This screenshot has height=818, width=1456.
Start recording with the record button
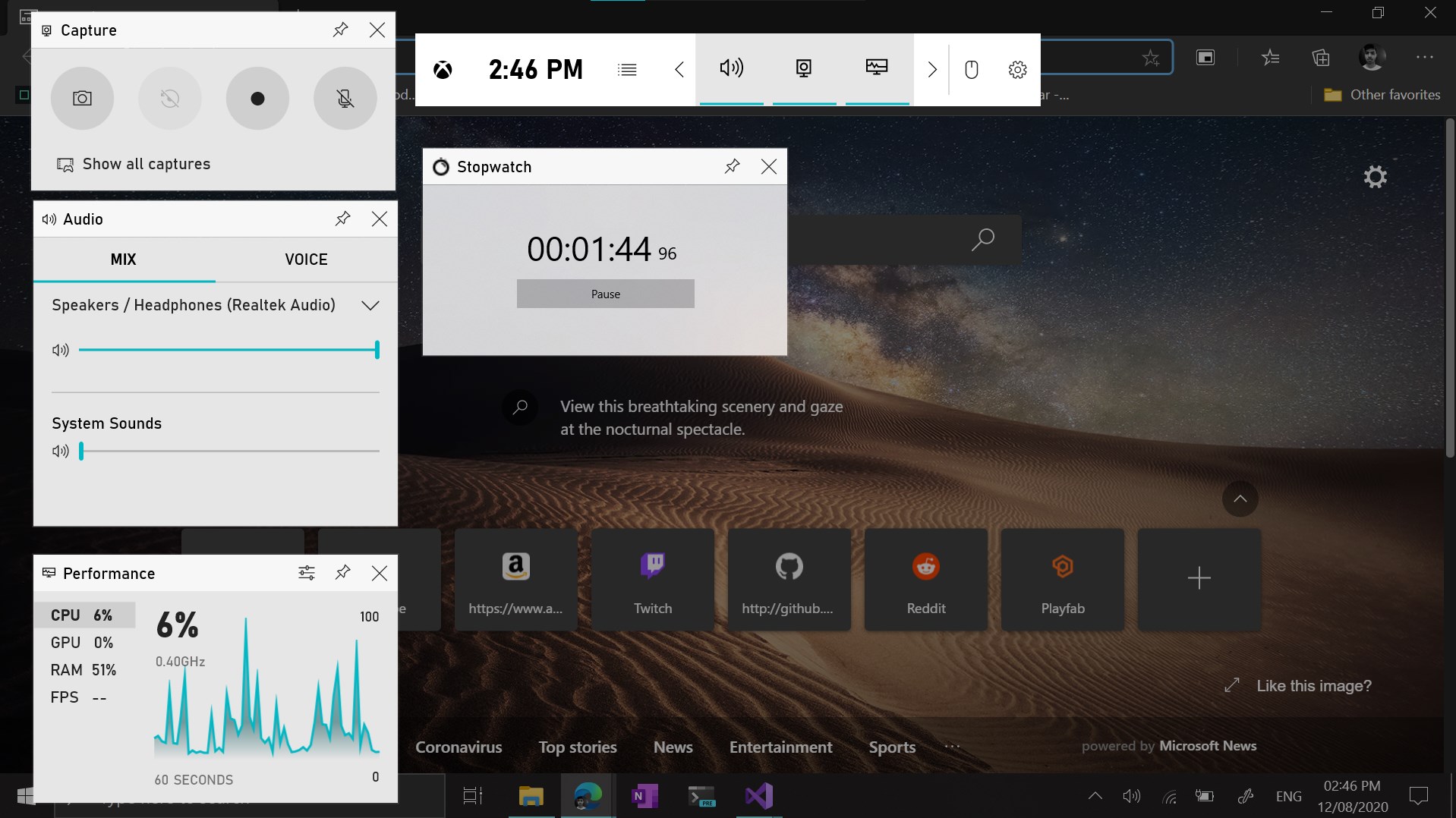257,99
